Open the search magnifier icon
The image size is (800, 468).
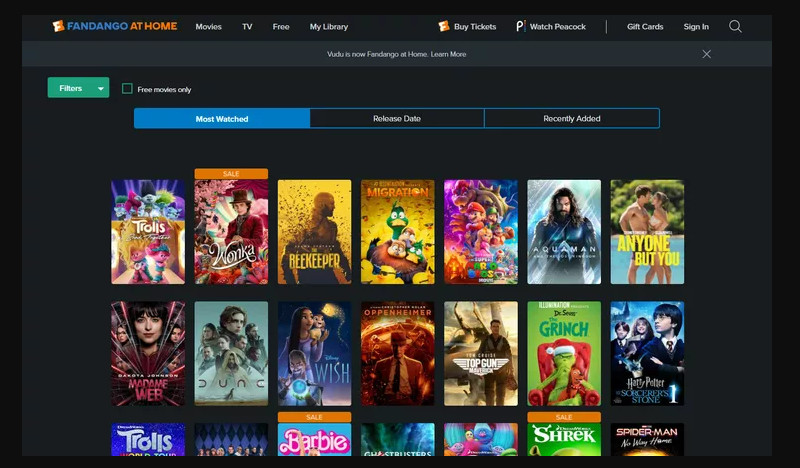click(735, 26)
